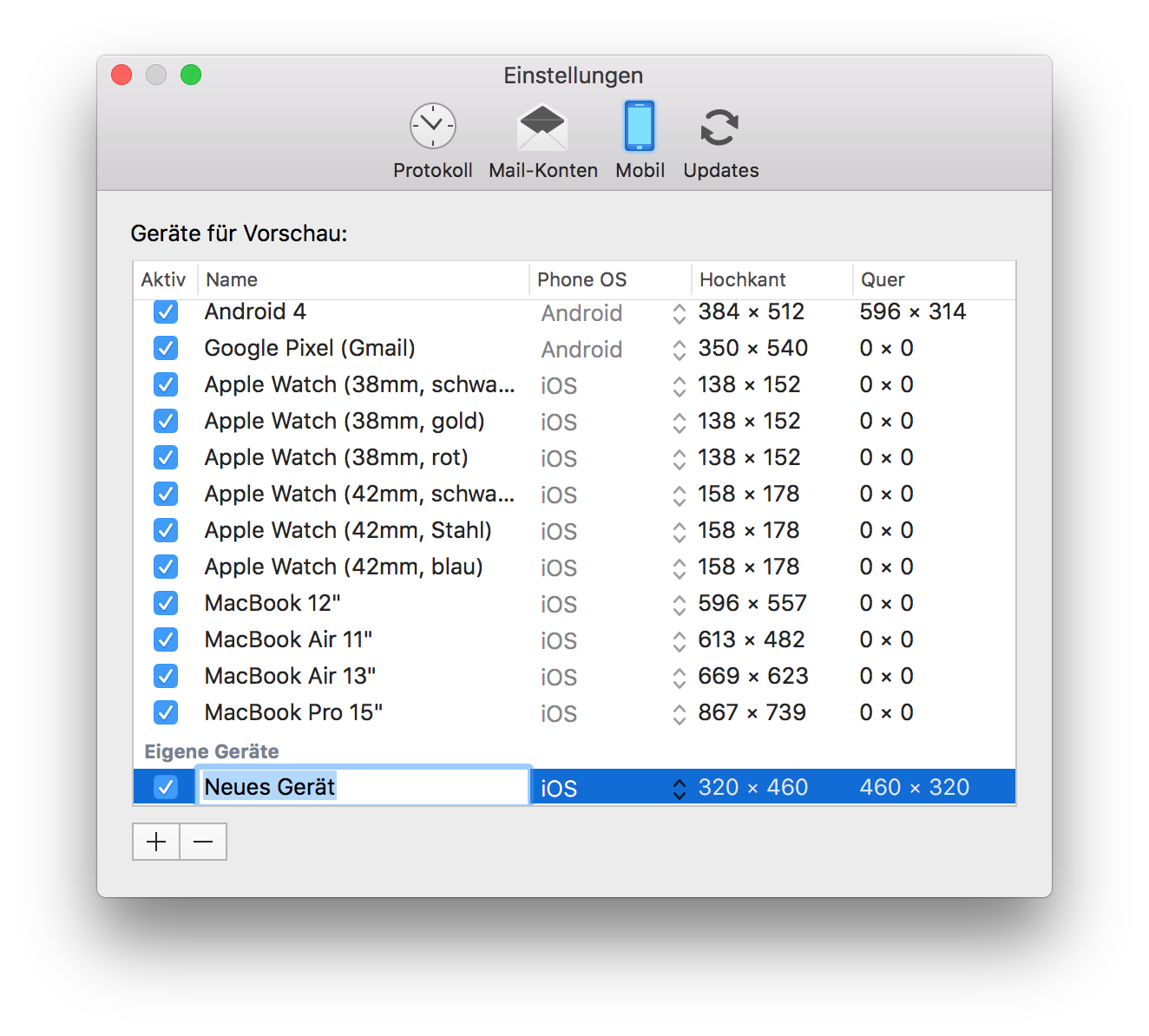Screen dimensions: 1149x1036
Task: Open OS dropdown for Apple Watch 42mm Stahl
Action: pyautogui.click(x=613, y=532)
